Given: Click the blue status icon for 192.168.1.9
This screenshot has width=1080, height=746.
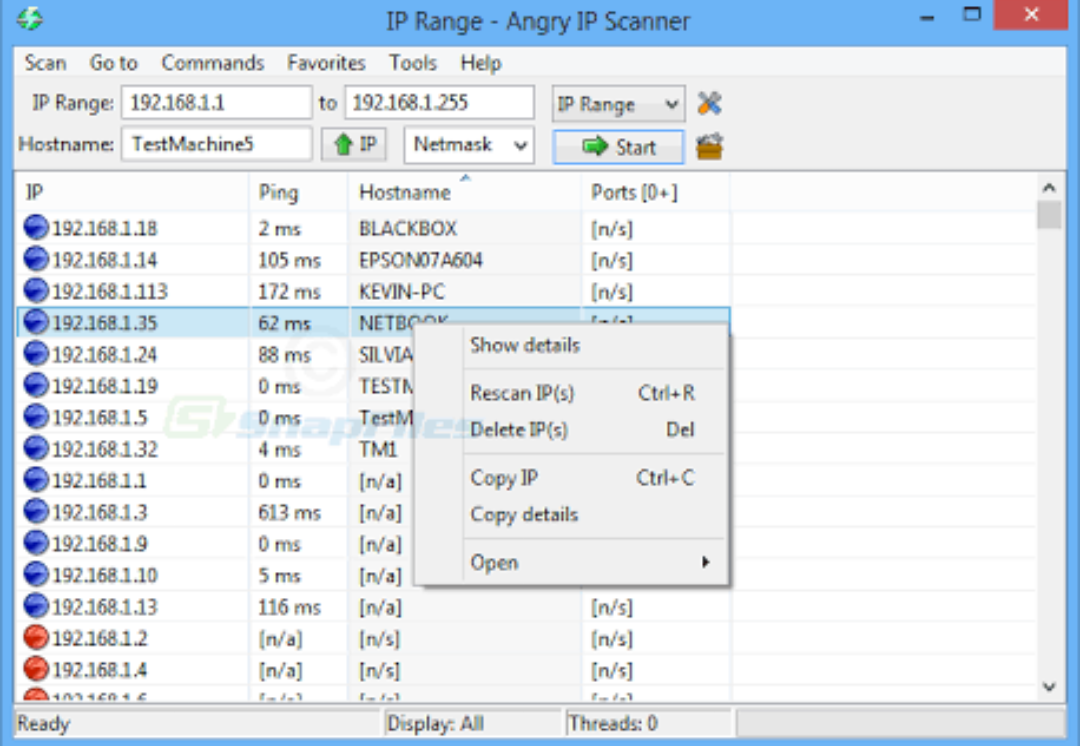Looking at the screenshot, I should [x=36, y=543].
